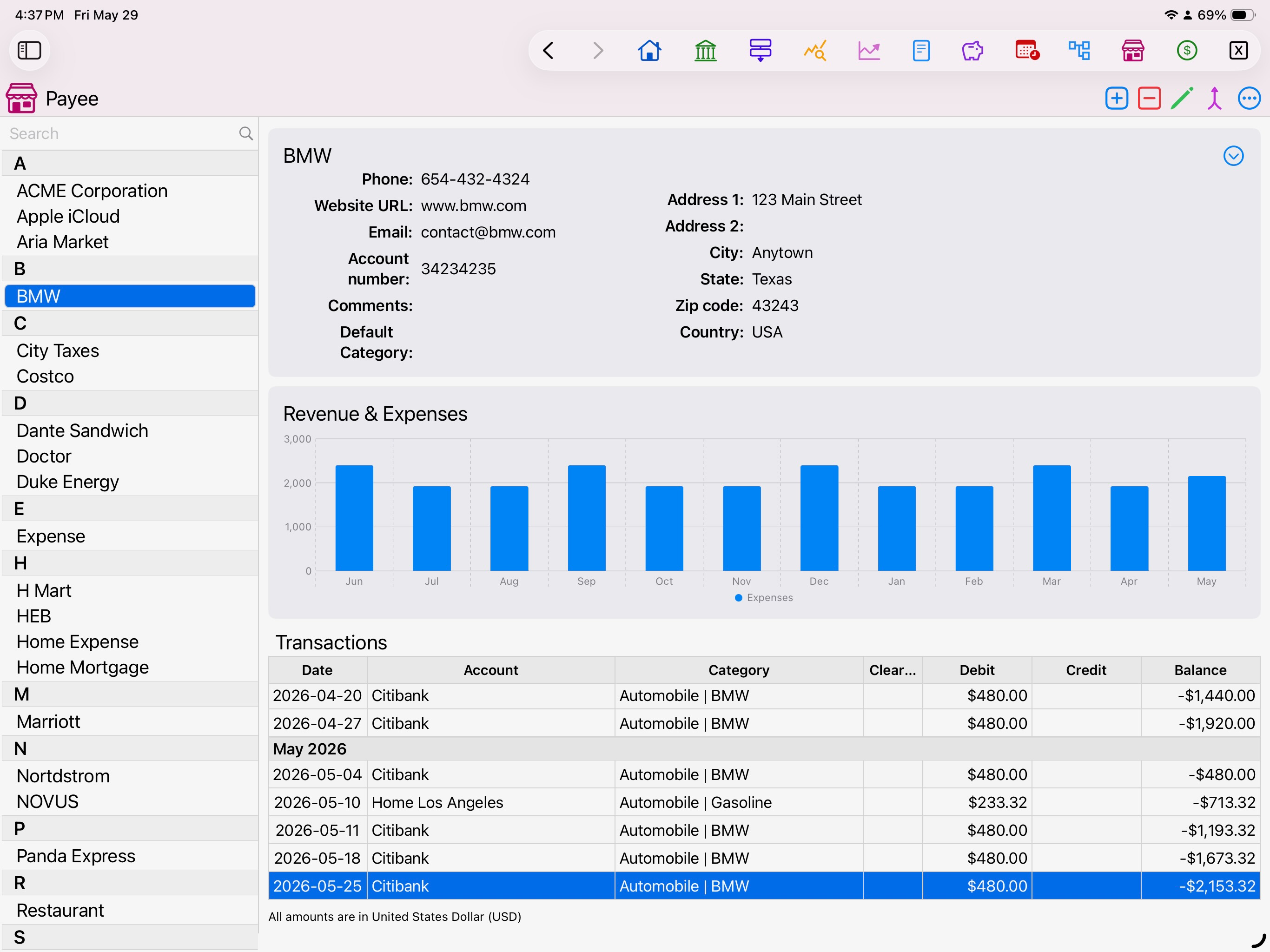Select the 2026-04-20 Citibank transaction
The height and width of the screenshot is (952, 1270).
(764, 695)
